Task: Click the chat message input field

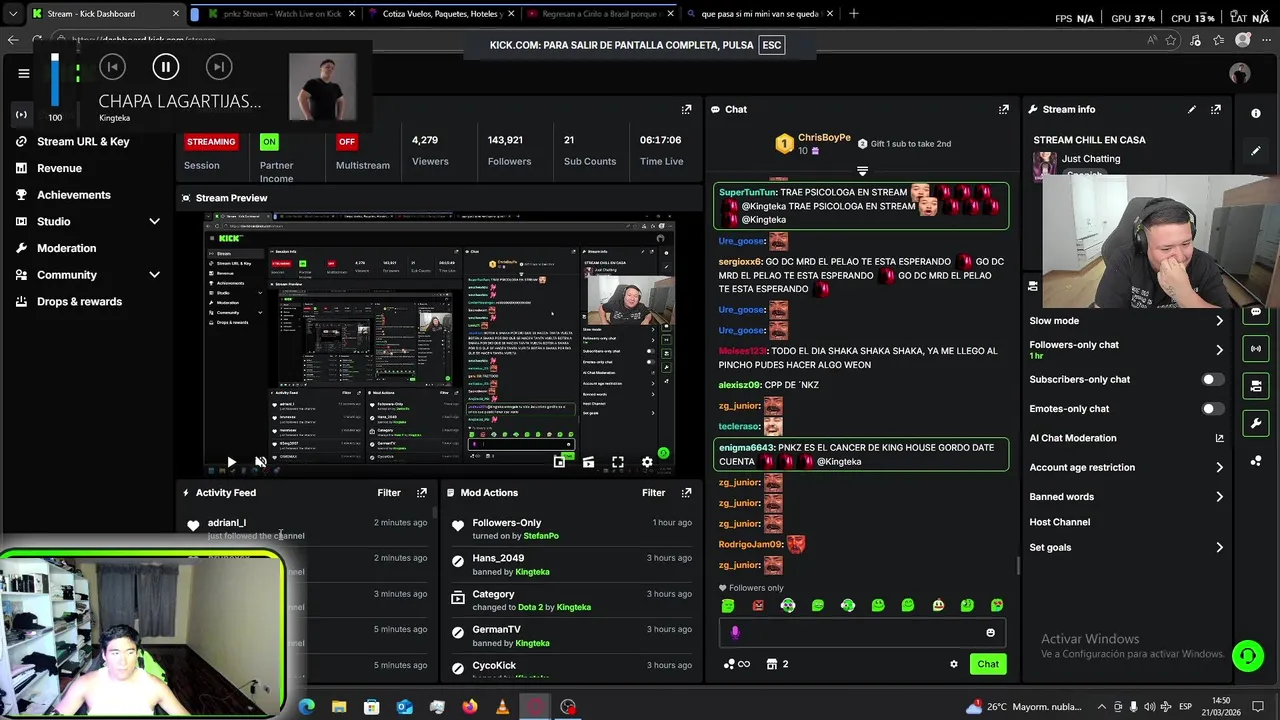Action: coord(861,632)
